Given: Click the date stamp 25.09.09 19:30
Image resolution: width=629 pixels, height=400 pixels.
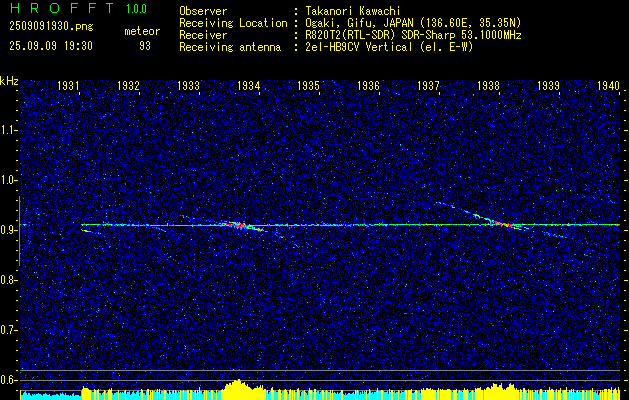Looking at the screenshot, I should (x=51, y=46).
